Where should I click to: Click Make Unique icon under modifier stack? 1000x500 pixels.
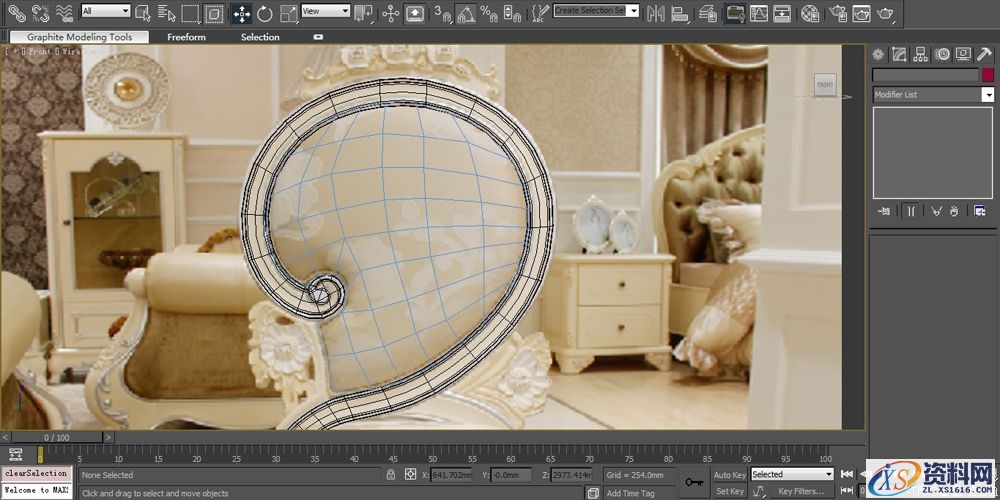tap(936, 211)
